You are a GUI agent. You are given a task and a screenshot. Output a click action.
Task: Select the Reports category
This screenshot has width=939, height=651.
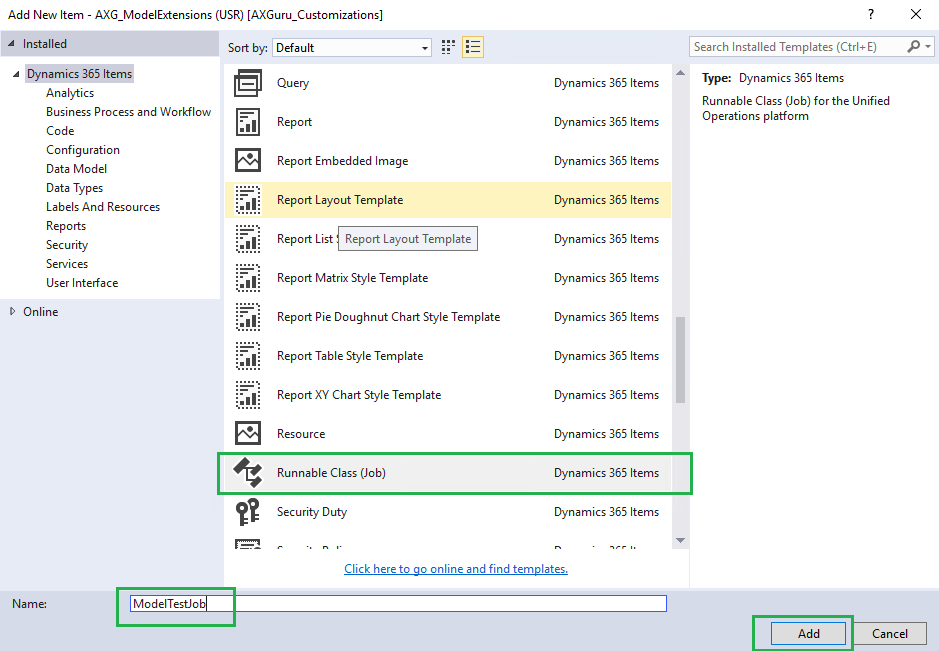point(66,226)
